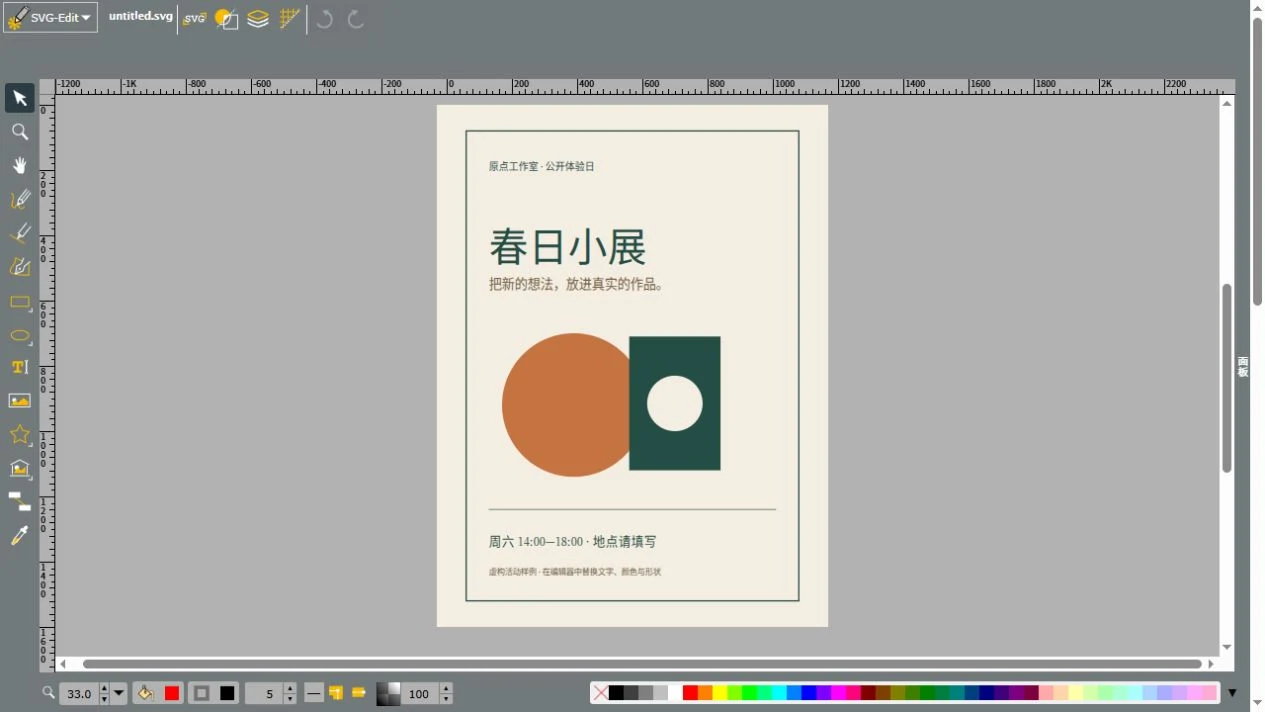The height and width of the screenshot is (712, 1265).
Task: Open the red fill color picker
Action: tap(172, 693)
